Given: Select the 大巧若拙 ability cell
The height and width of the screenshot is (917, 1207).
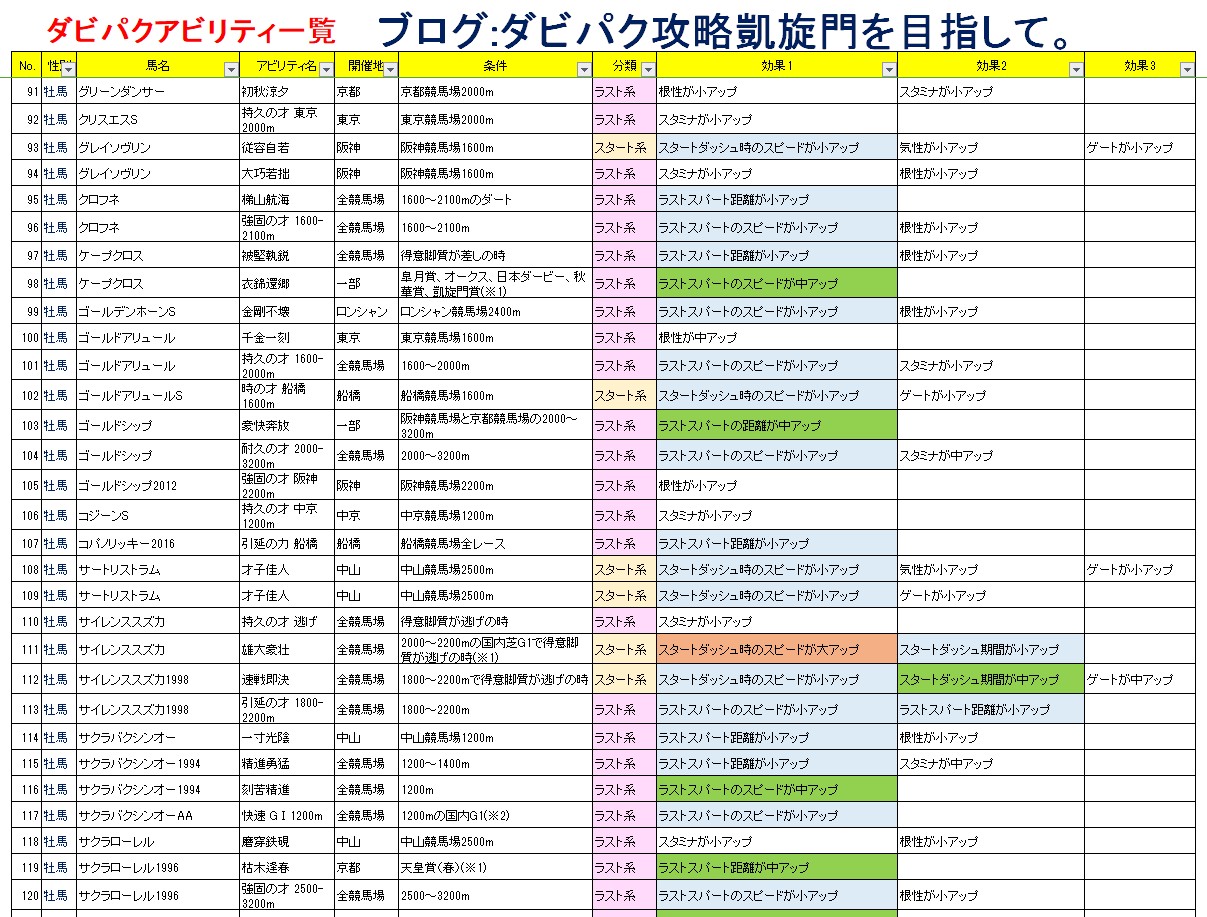Looking at the screenshot, I should coord(287,173).
